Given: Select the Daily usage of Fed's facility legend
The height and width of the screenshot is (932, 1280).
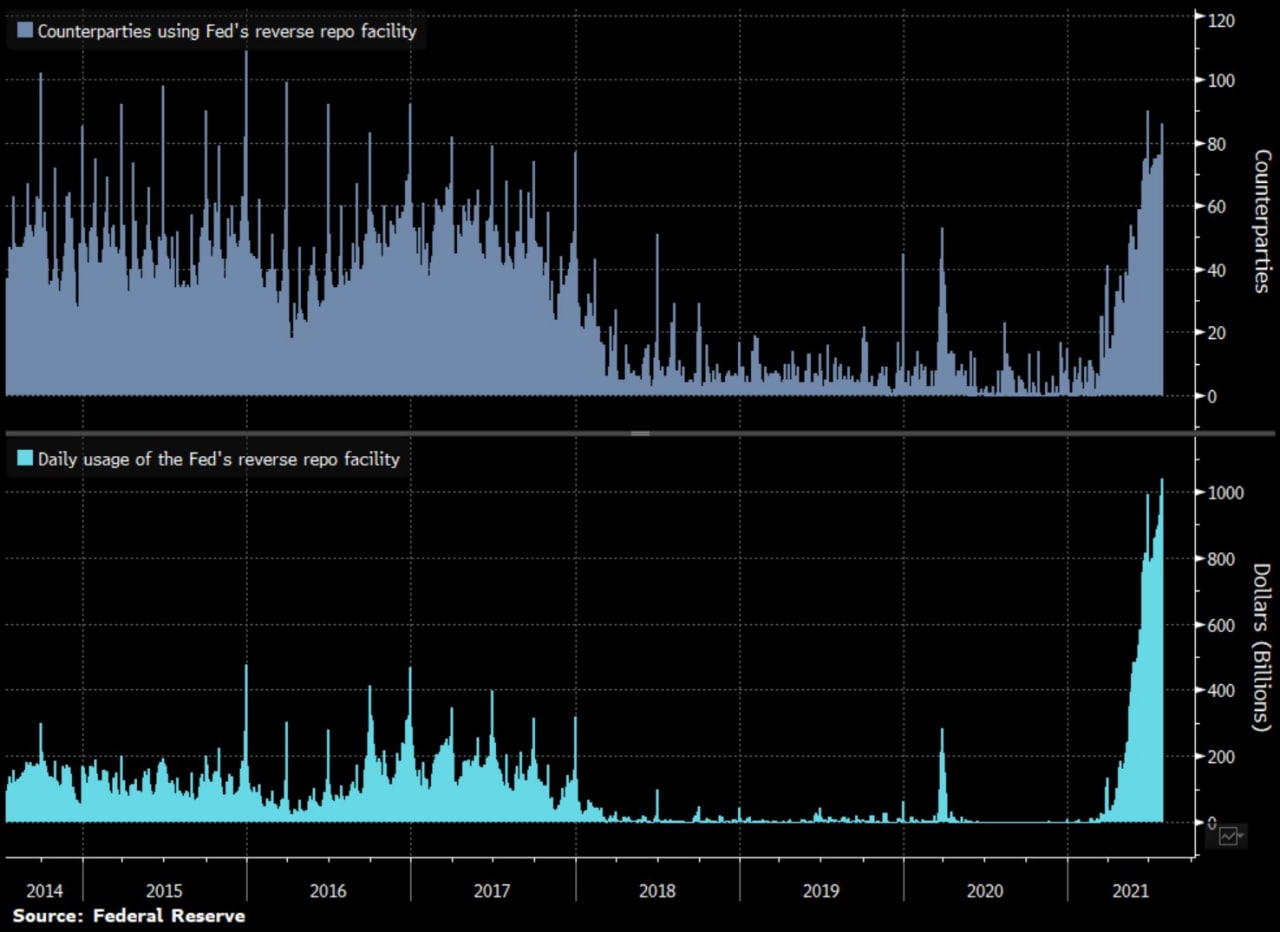Looking at the screenshot, I should [x=218, y=459].
